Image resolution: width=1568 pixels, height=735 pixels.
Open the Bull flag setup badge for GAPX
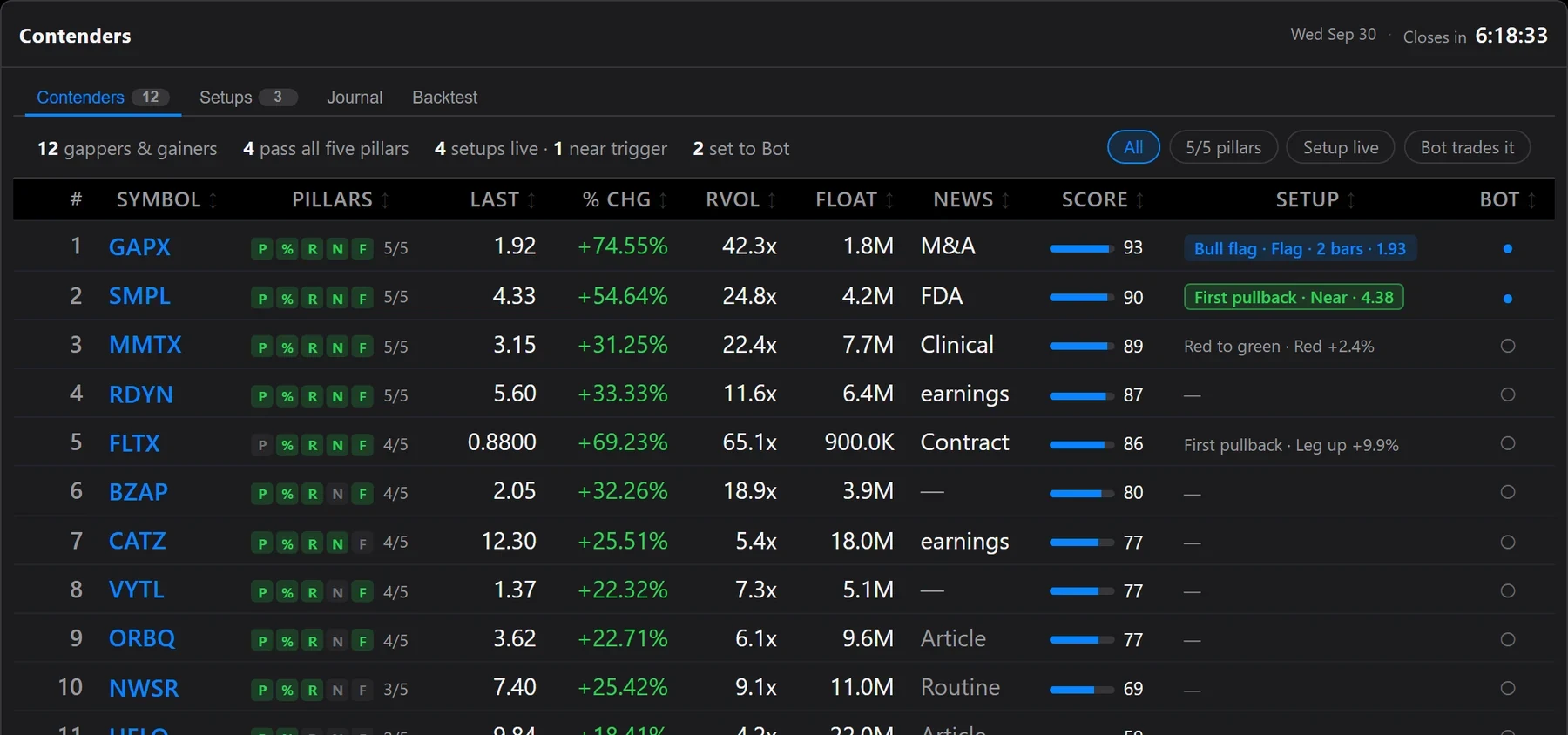click(x=1300, y=248)
